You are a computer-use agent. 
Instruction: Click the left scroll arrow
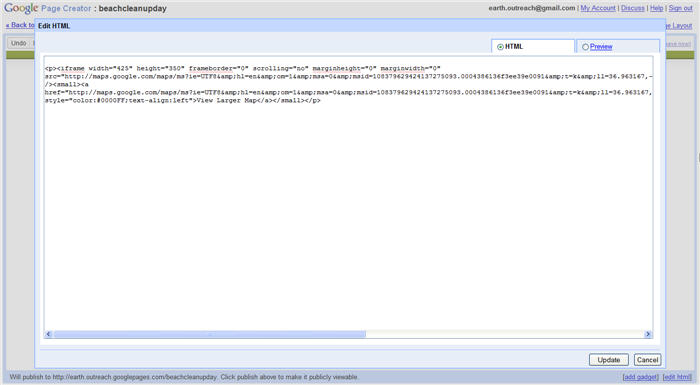click(x=49, y=334)
